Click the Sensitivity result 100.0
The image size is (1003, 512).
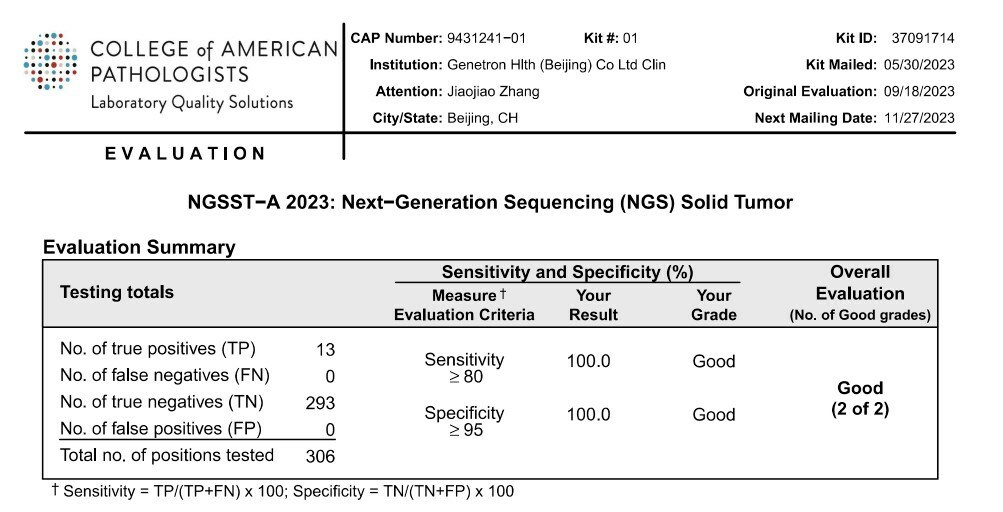click(588, 361)
